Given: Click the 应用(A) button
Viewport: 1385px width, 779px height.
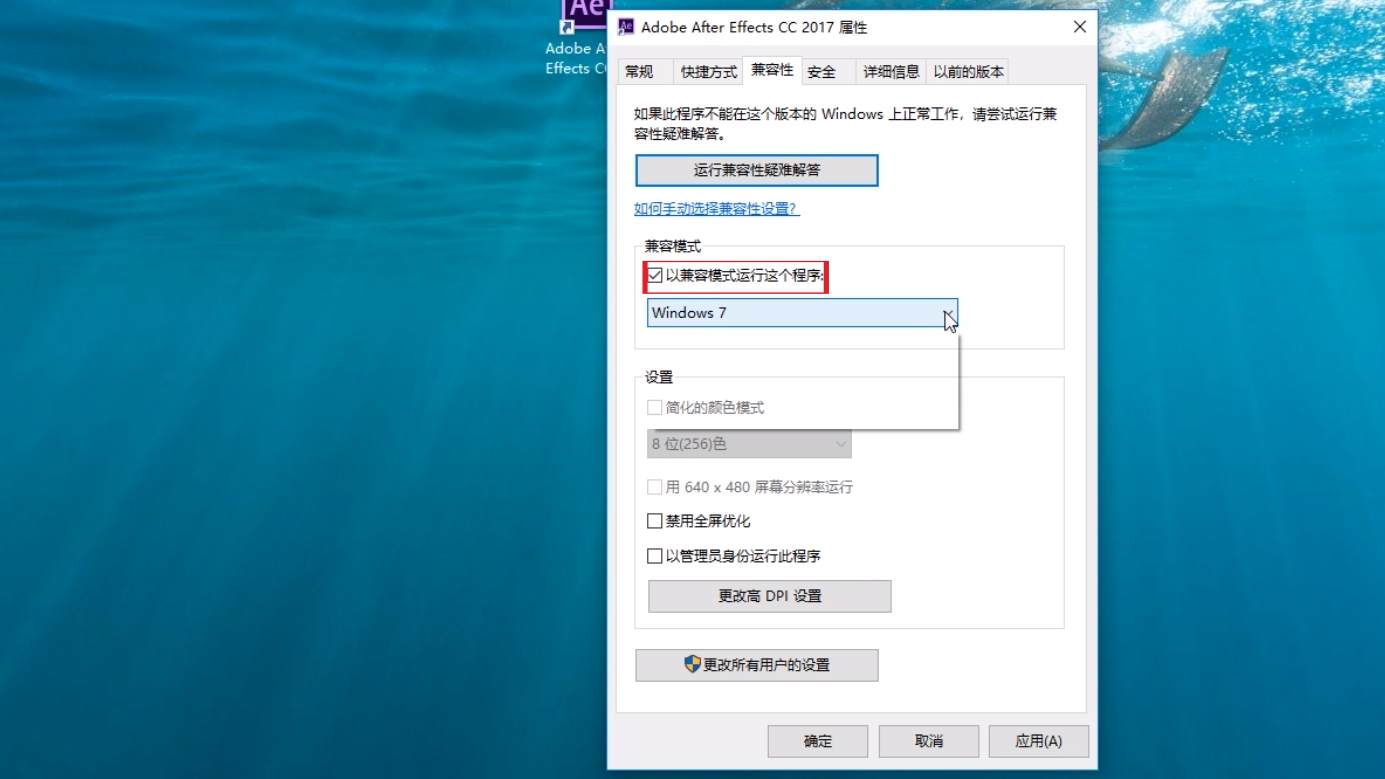Looking at the screenshot, I should coord(1039,741).
